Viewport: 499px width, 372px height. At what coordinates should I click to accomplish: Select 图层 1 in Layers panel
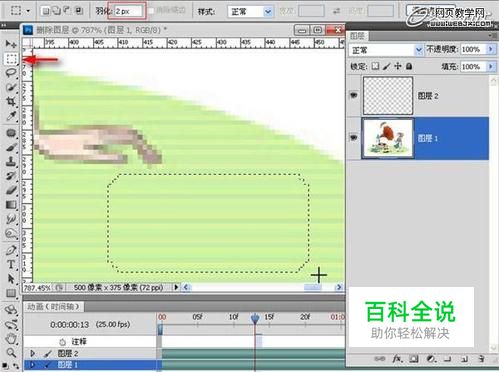(418, 138)
